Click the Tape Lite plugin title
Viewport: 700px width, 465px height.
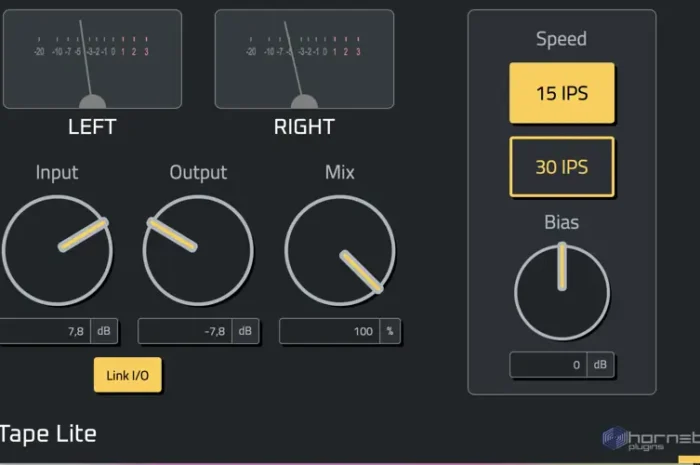coord(48,434)
